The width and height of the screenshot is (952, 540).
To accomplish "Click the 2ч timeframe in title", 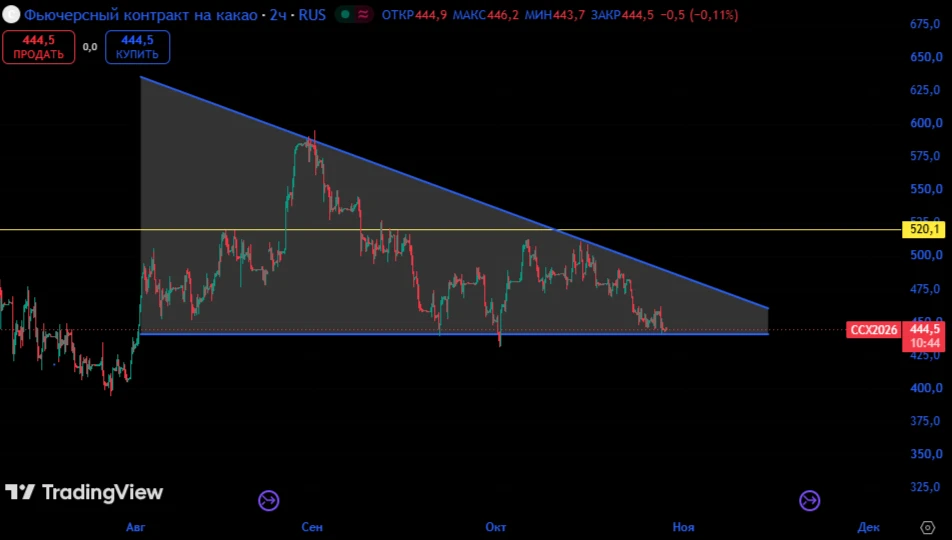I will click(278, 15).
